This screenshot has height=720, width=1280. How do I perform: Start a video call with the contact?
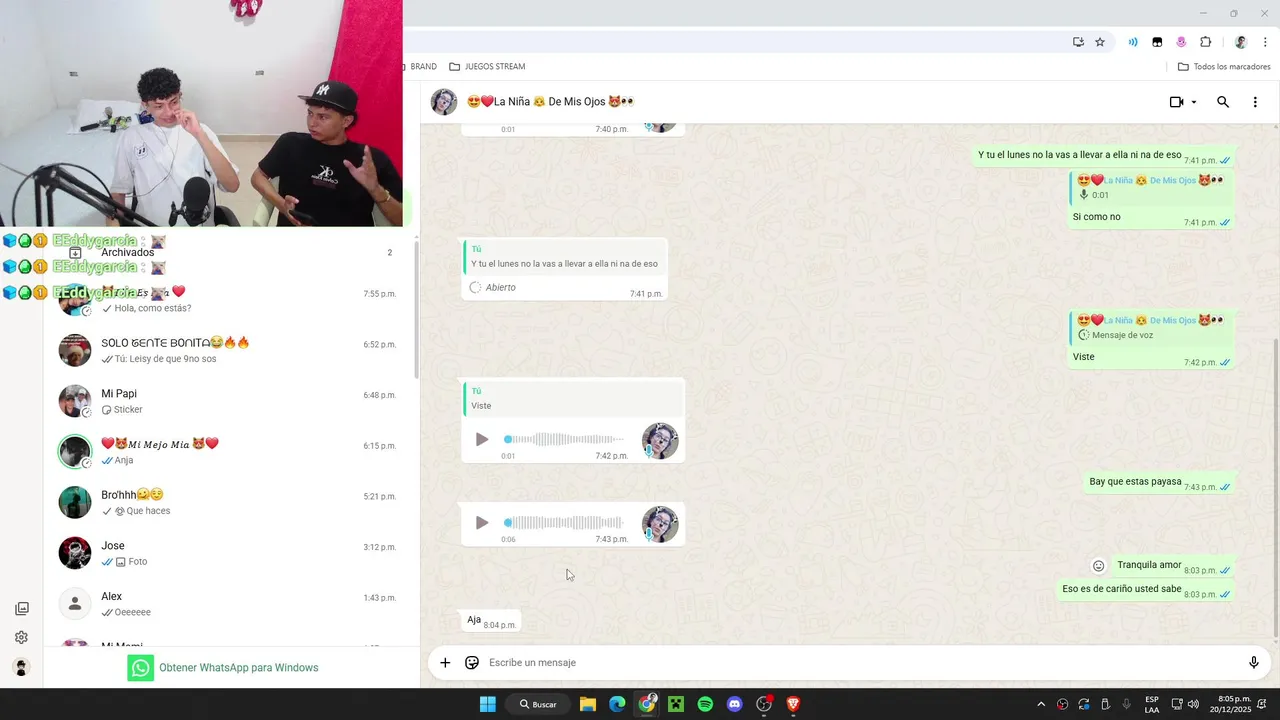[x=1177, y=102]
